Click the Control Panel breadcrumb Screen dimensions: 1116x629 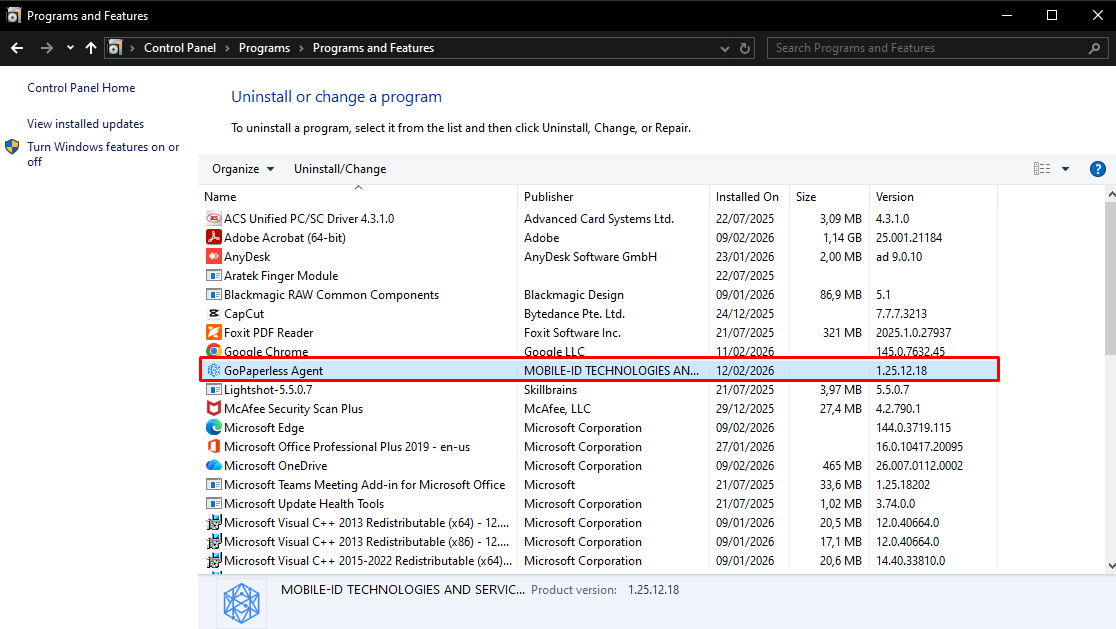180,48
